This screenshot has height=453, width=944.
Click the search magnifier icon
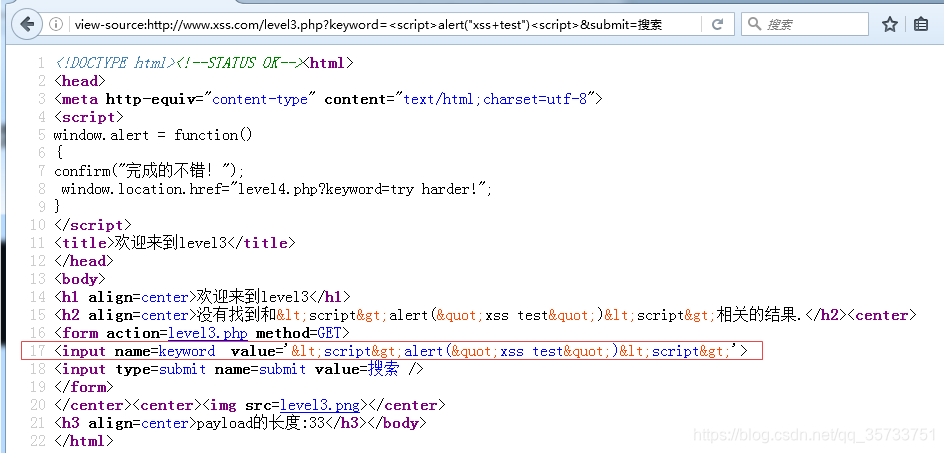click(x=754, y=24)
